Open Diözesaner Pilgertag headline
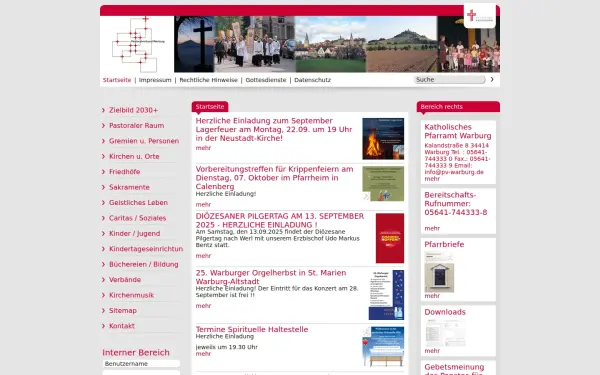The width and height of the screenshot is (600, 375). 280,220
